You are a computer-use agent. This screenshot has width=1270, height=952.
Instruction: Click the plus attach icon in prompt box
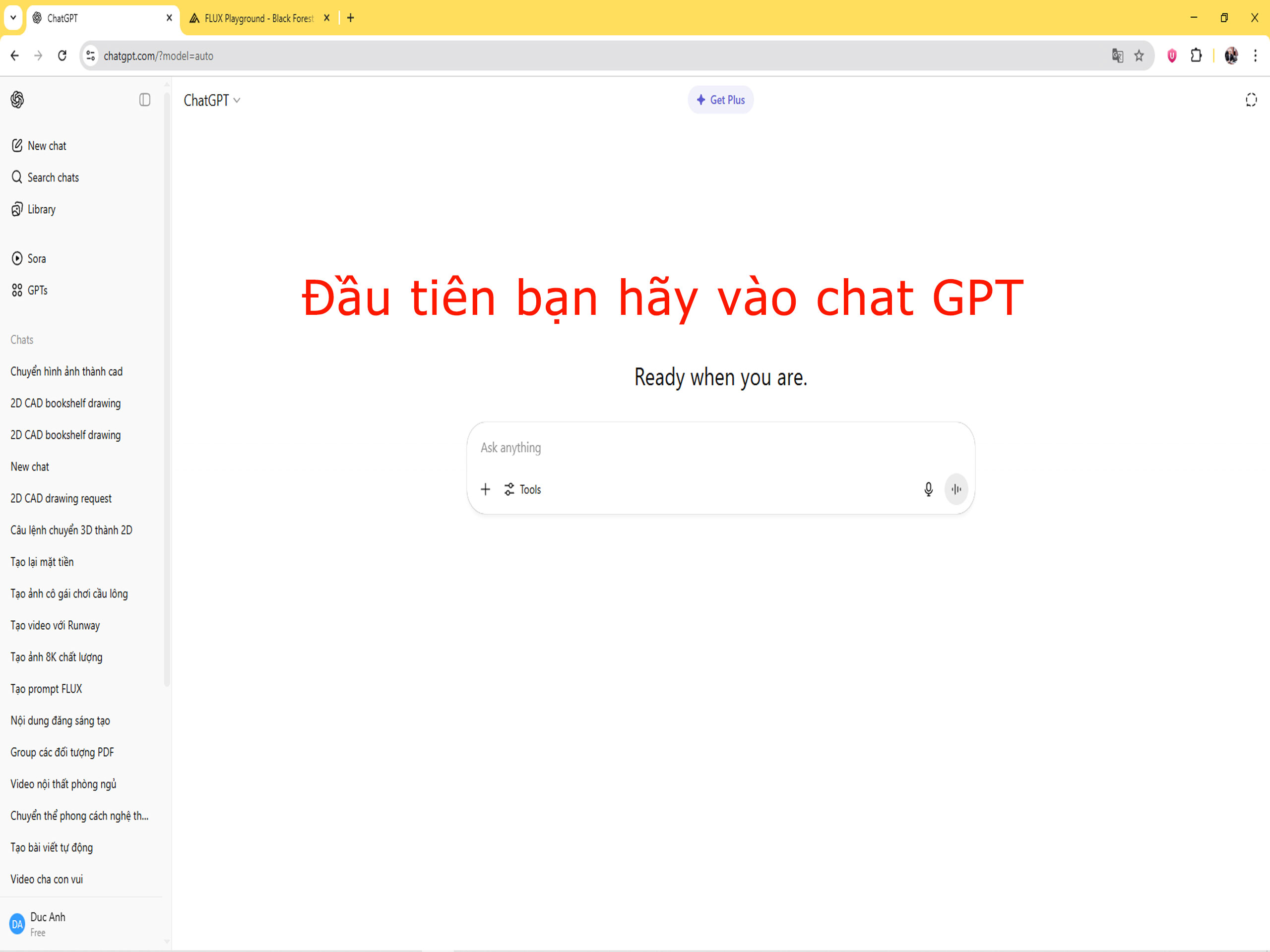[x=485, y=489]
